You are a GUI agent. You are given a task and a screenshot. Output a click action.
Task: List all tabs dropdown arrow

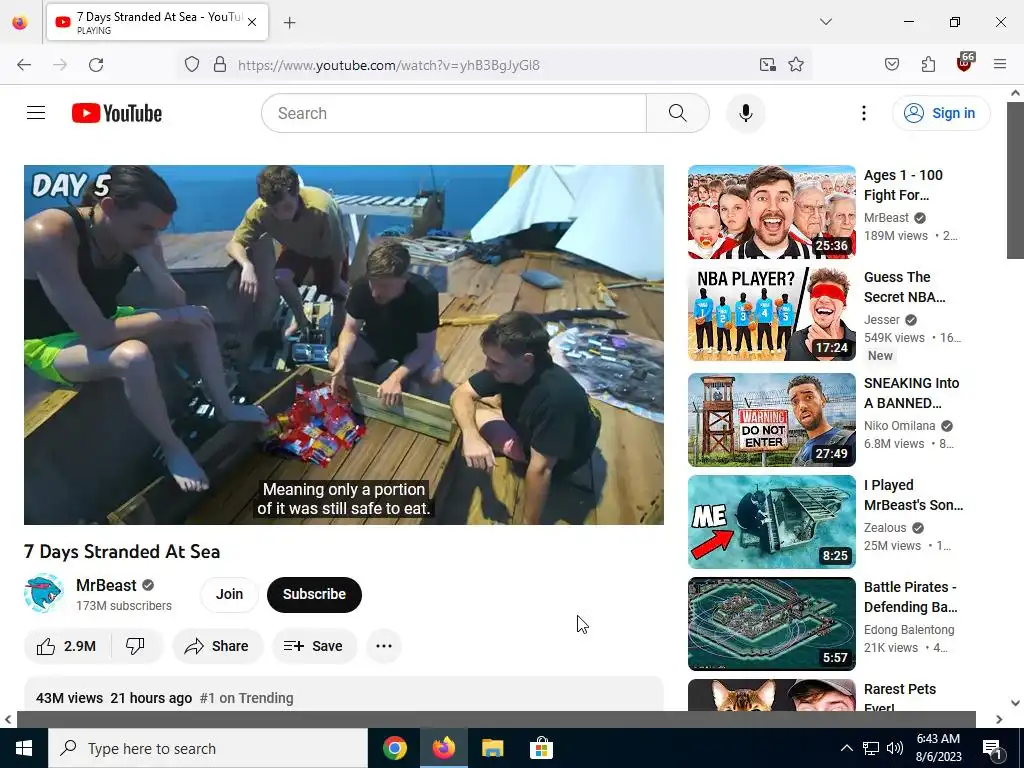pyautogui.click(x=825, y=22)
